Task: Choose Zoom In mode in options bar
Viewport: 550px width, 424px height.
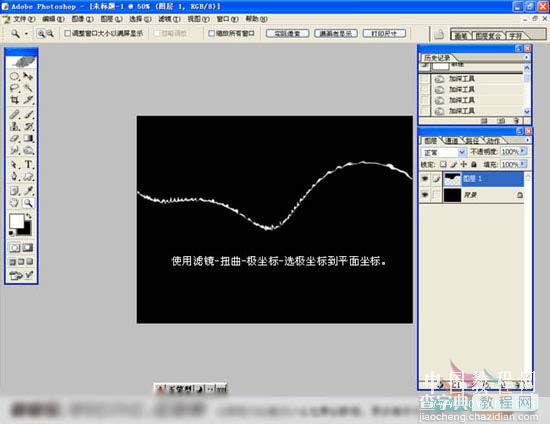Action: pos(41,34)
